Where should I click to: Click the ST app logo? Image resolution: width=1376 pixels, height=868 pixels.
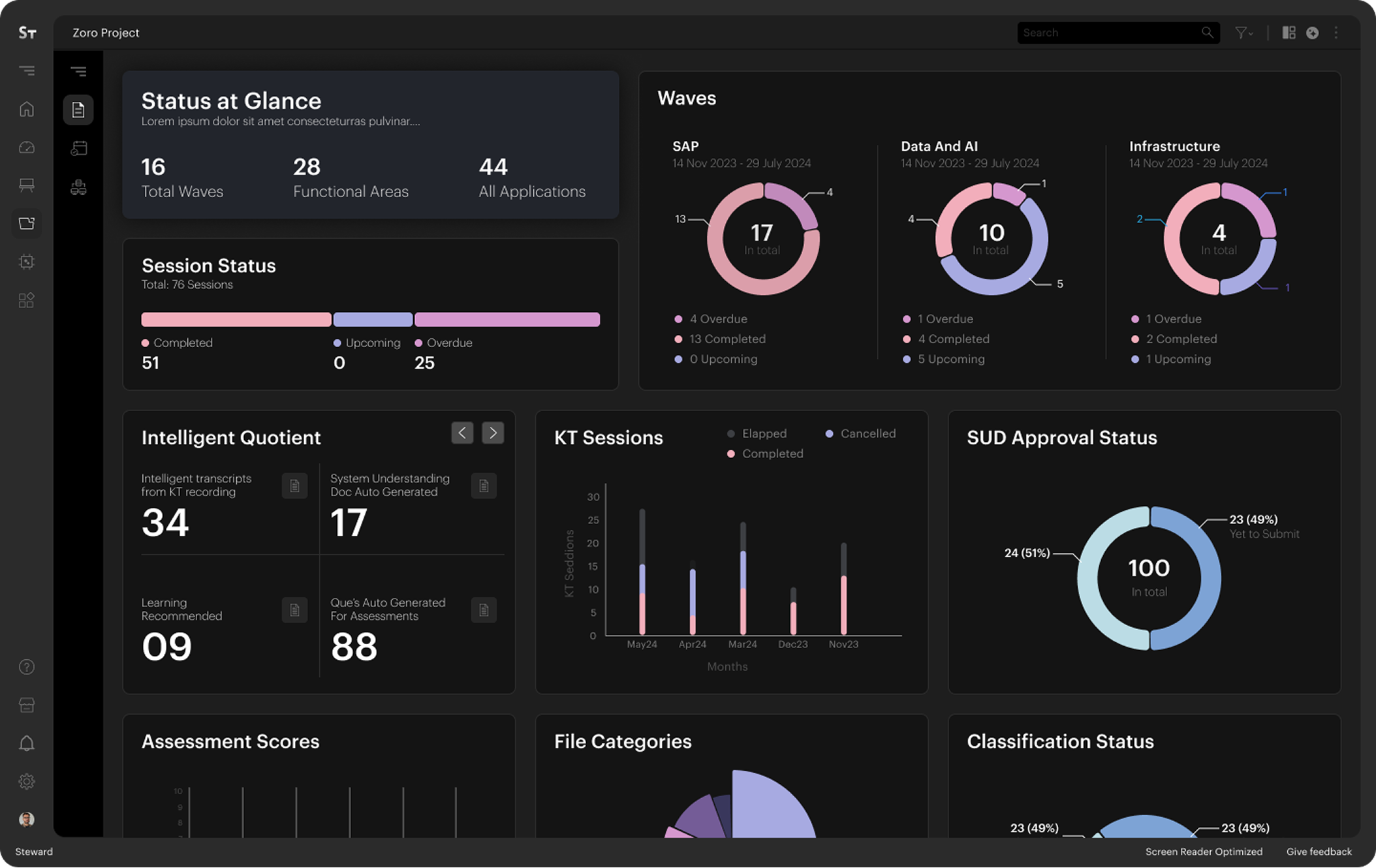(27, 33)
